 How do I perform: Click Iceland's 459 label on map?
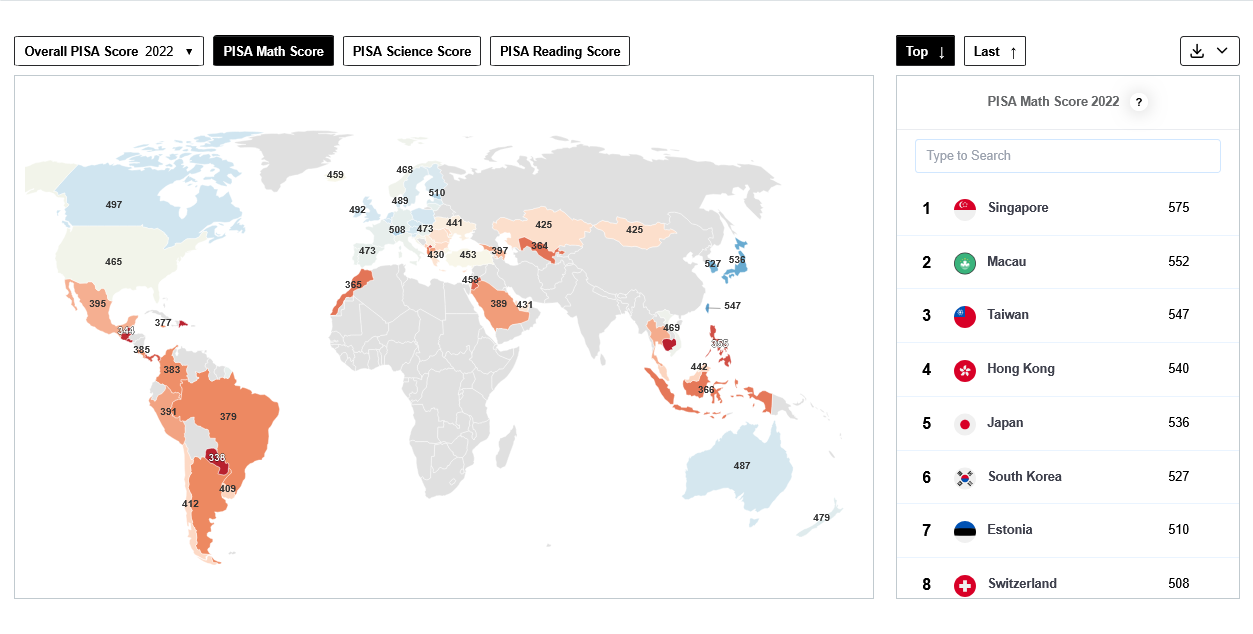[335, 174]
